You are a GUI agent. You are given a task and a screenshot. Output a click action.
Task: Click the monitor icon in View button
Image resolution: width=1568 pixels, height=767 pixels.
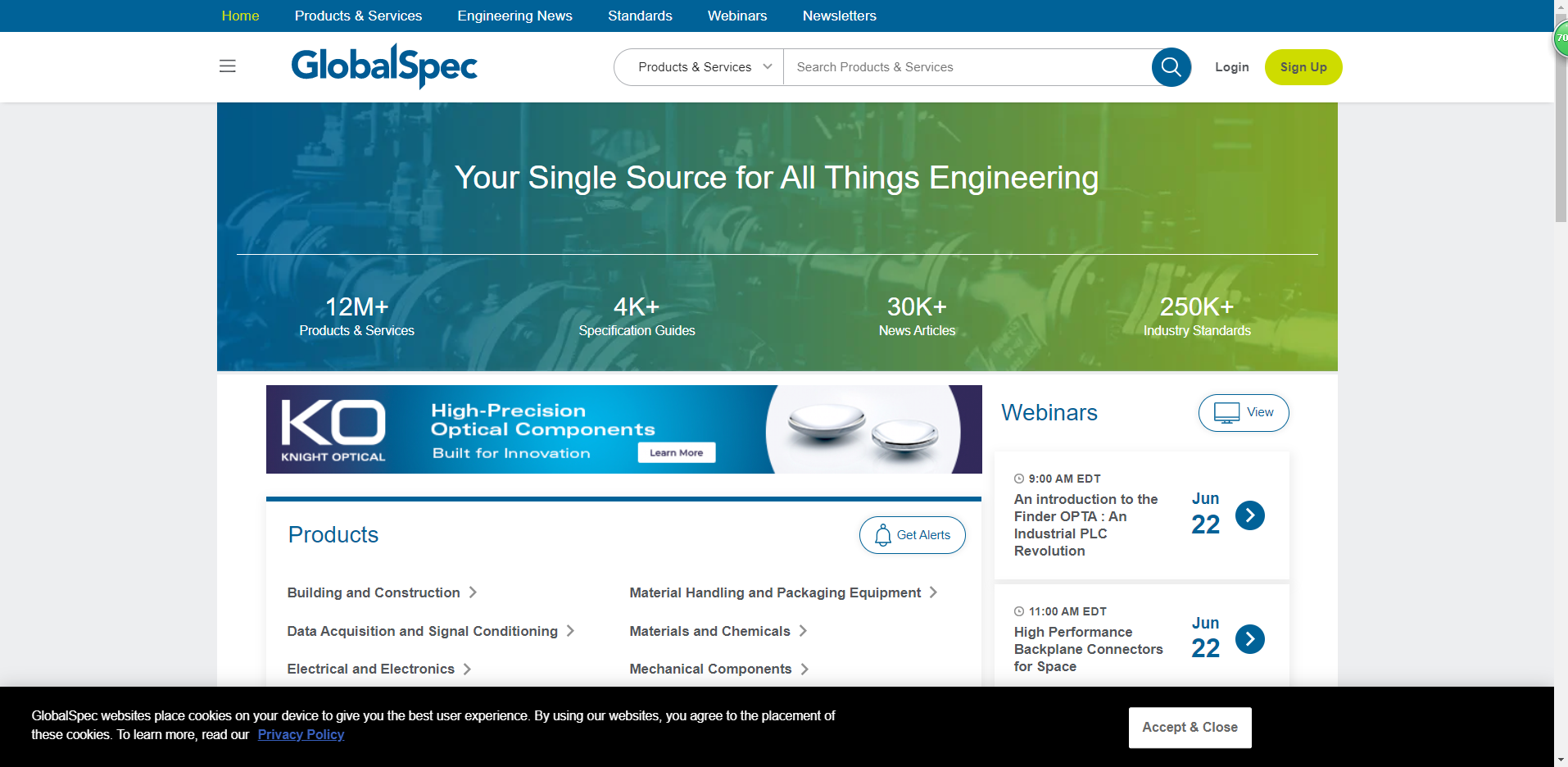1226,413
